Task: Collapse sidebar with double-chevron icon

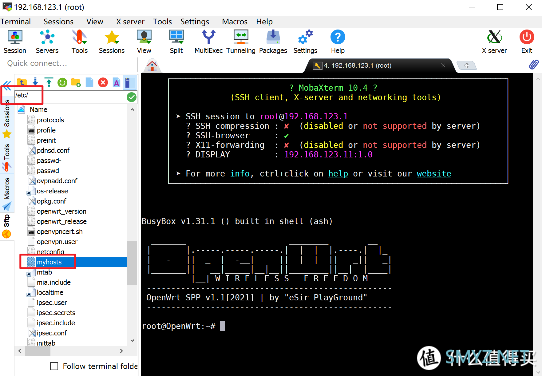Action: 7,84
